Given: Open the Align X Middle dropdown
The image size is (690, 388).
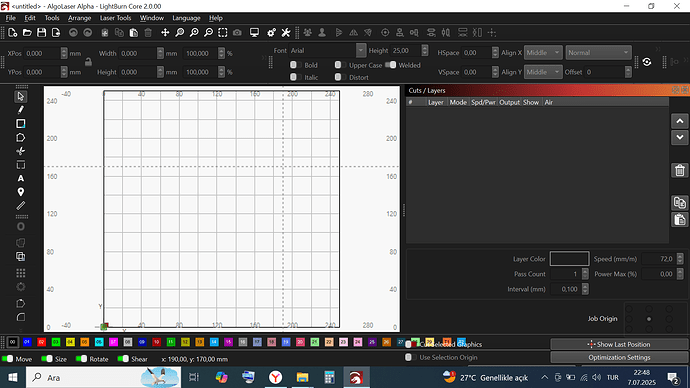Looking at the screenshot, I should click(x=543, y=52).
